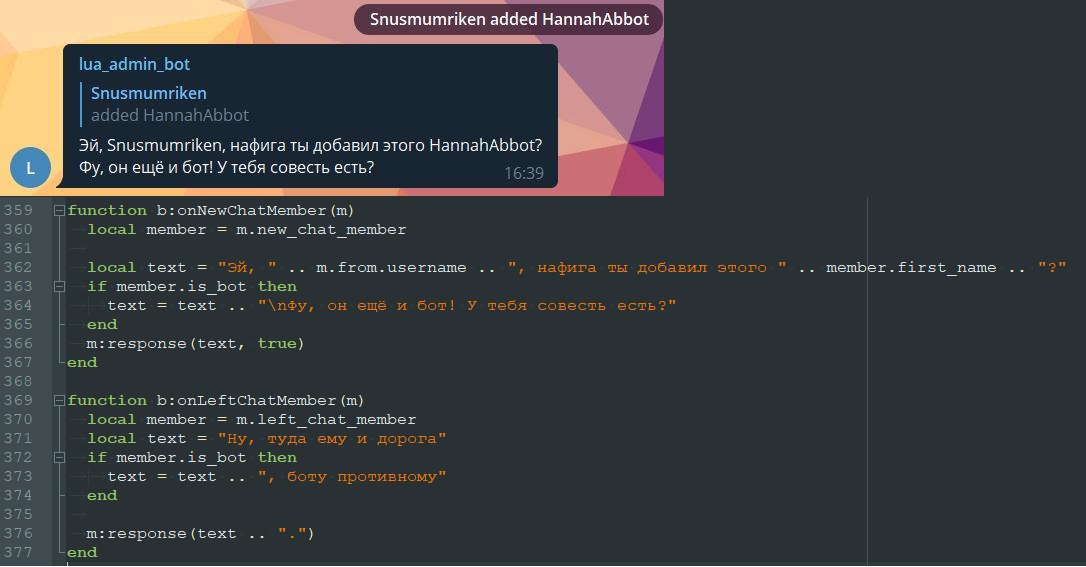
Task: Click line number 369 in the gutter
Action: pyautogui.click(x=18, y=400)
